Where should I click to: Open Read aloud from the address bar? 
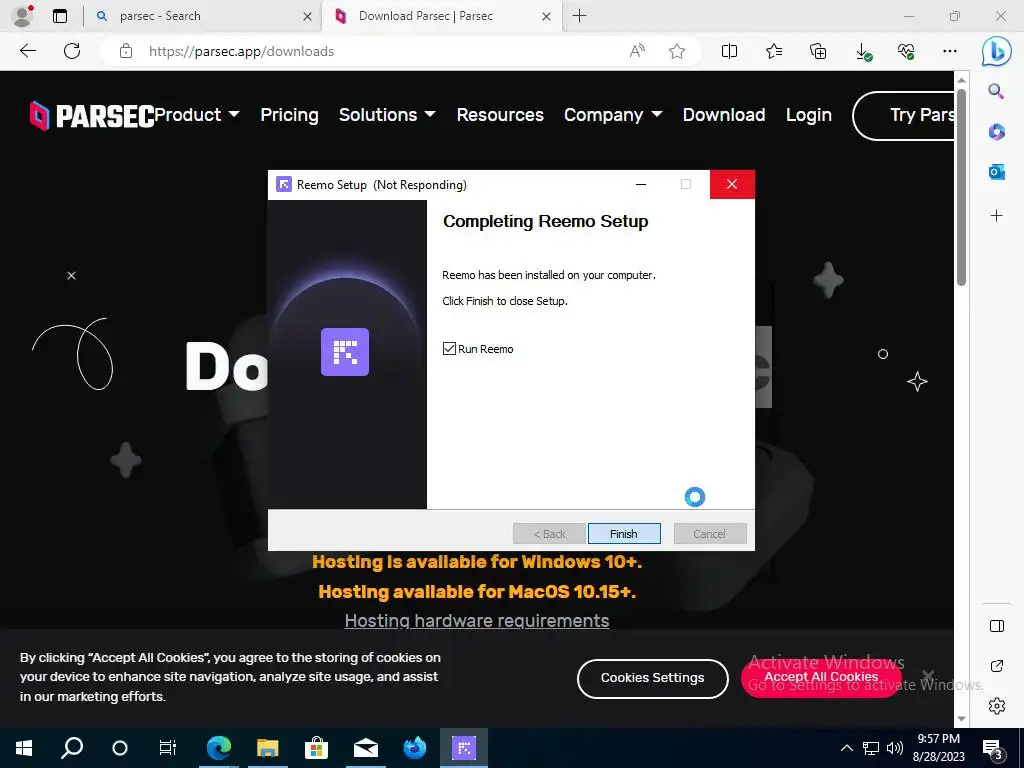point(637,51)
